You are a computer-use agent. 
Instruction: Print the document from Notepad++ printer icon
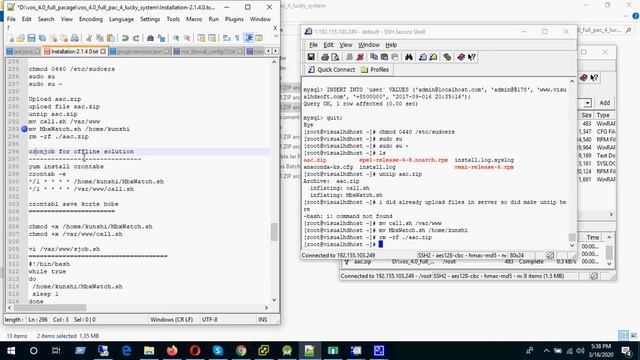[75, 38]
